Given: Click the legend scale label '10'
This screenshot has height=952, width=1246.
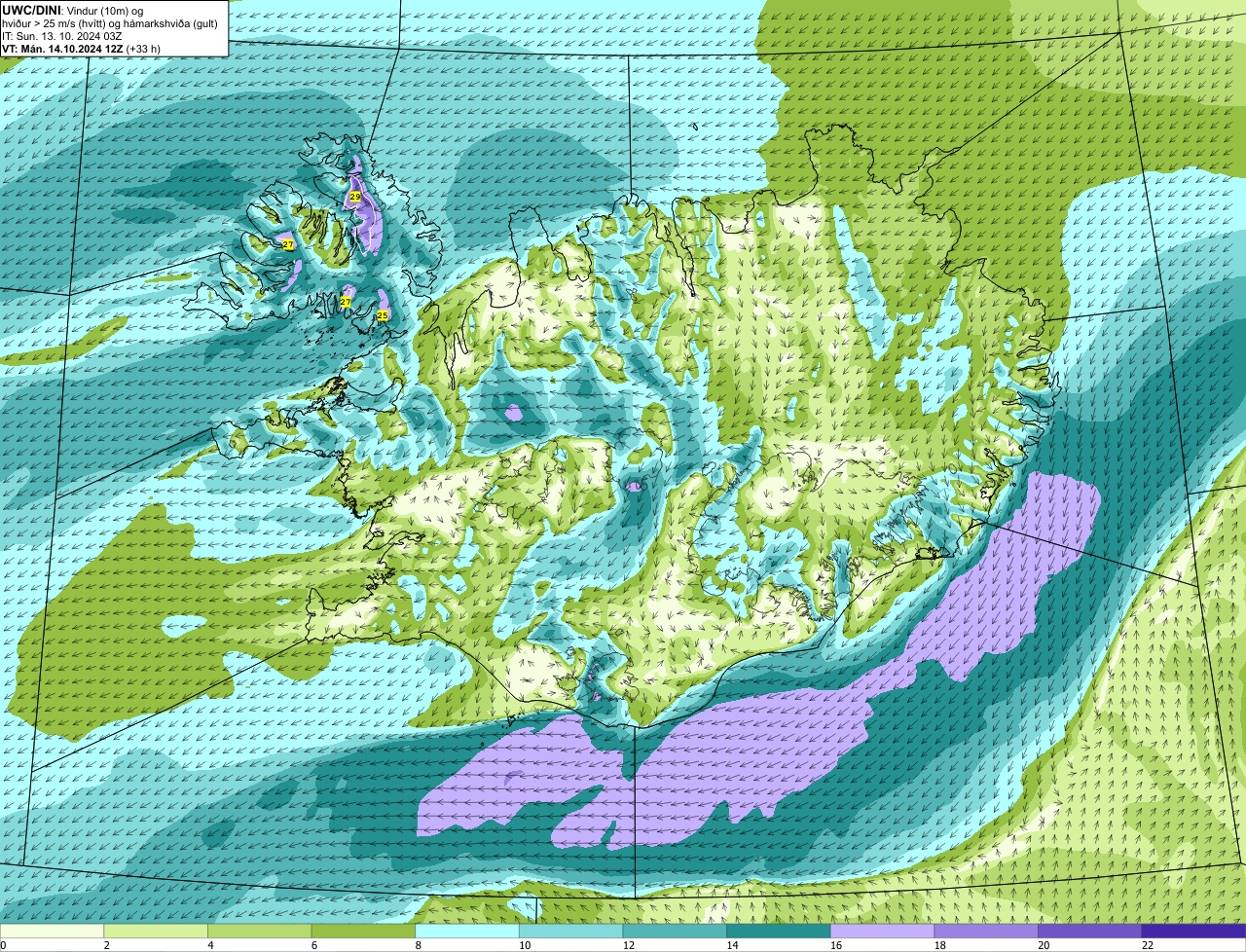Looking at the screenshot, I should 526,945.
